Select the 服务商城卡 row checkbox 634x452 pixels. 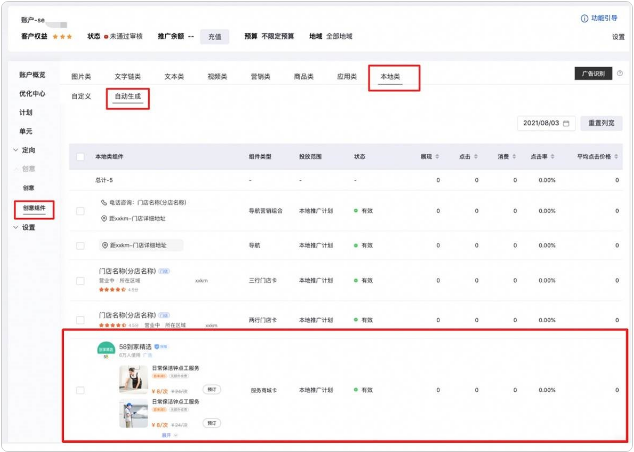point(80,390)
